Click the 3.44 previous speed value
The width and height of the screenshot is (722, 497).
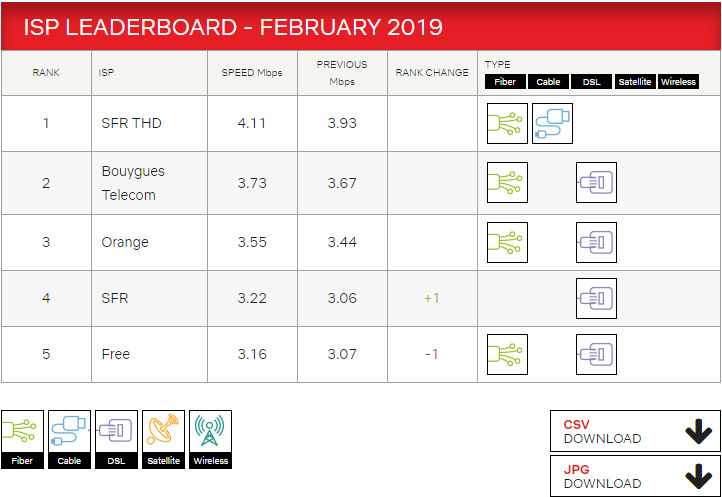(342, 242)
